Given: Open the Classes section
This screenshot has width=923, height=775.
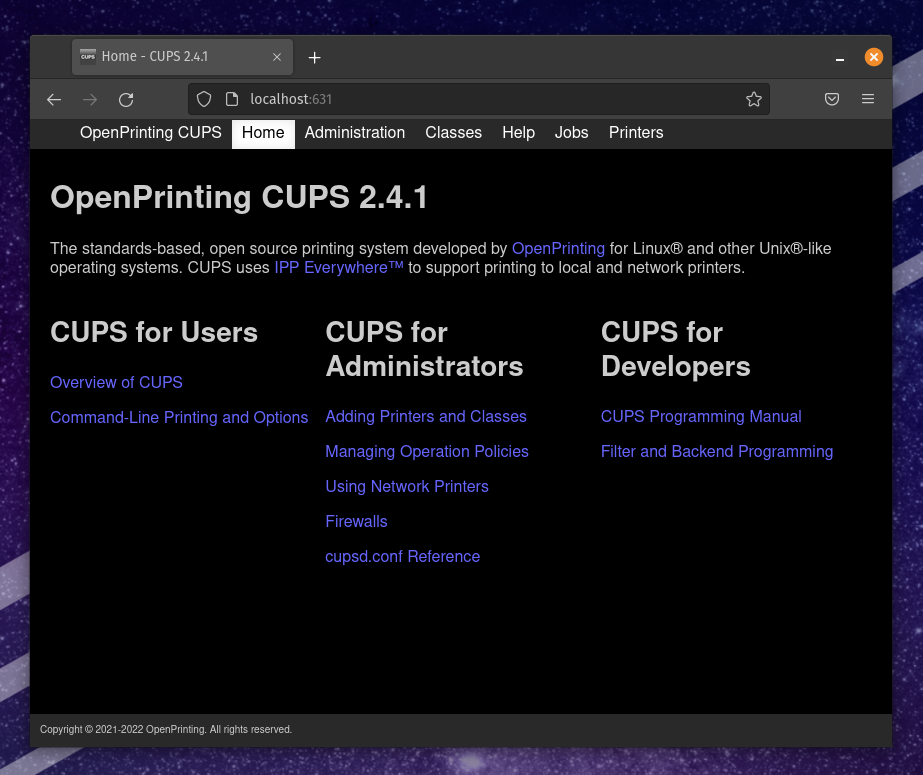Looking at the screenshot, I should pos(453,132).
